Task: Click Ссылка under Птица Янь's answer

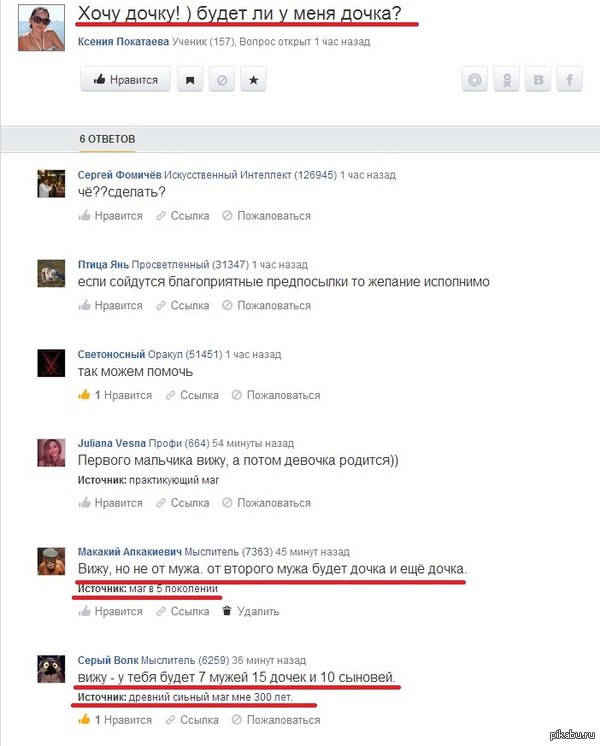Action: (183, 306)
